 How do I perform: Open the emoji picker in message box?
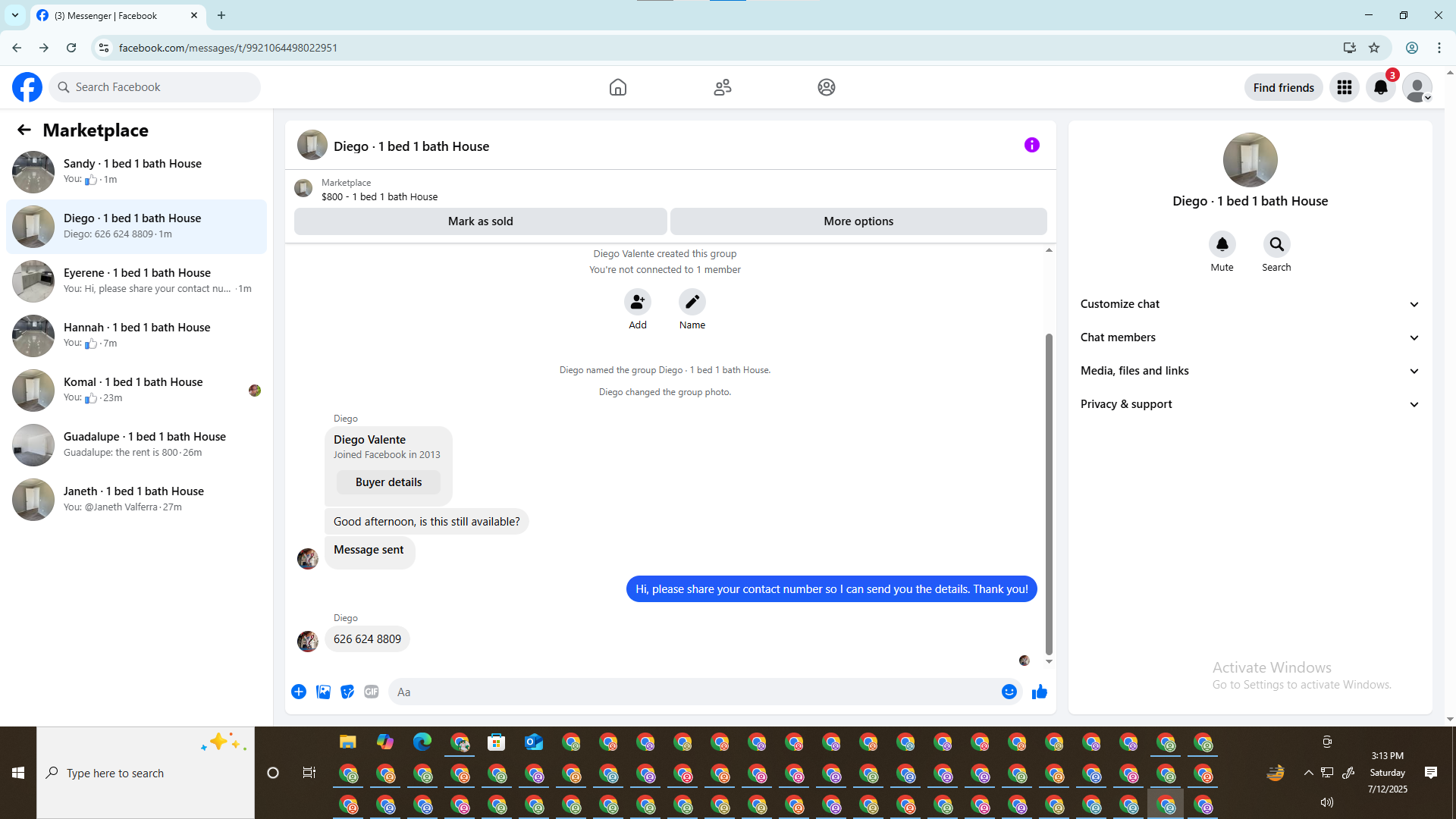[x=1009, y=692]
